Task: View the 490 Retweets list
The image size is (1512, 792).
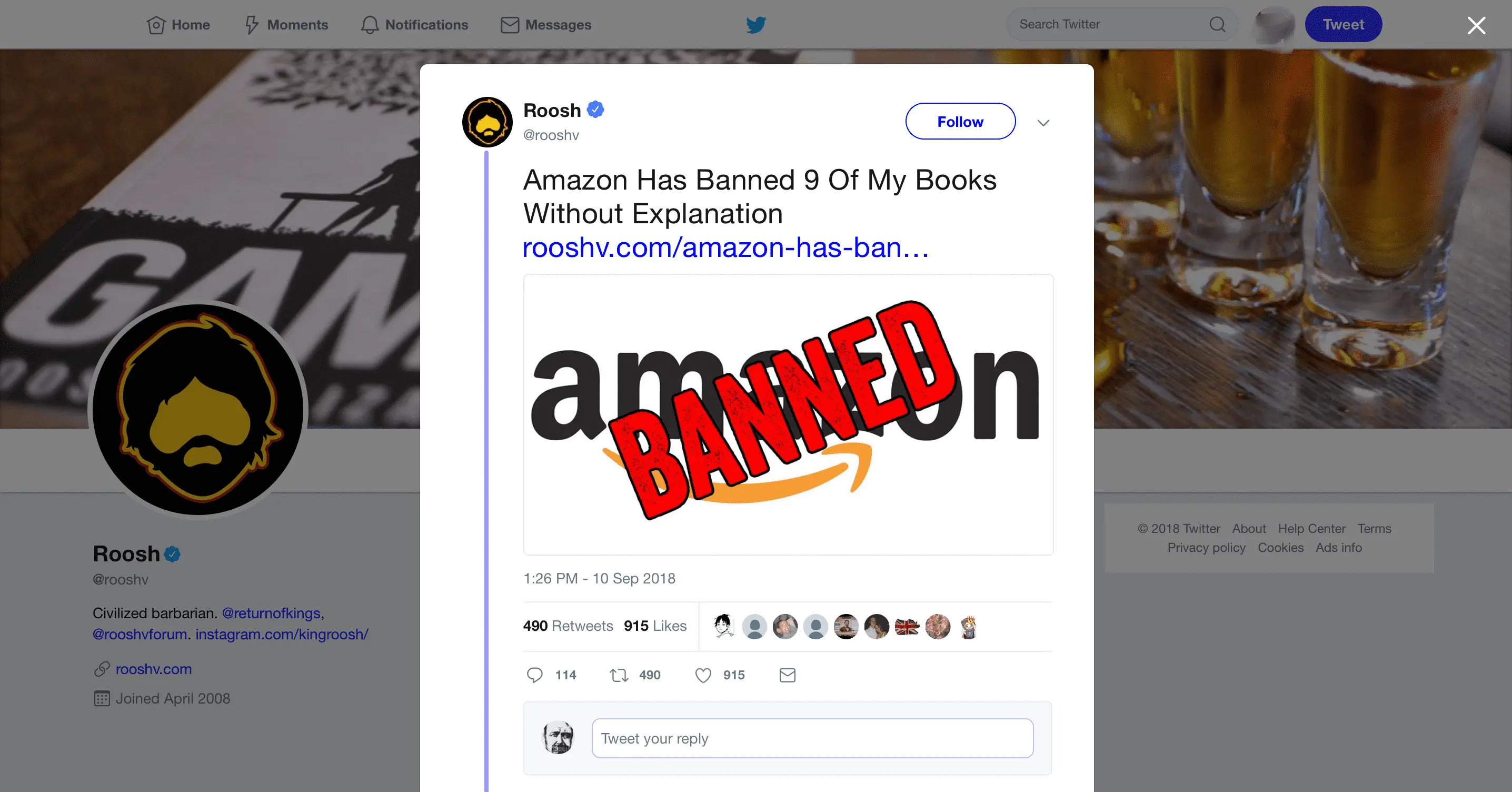Action: [x=568, y=626]
